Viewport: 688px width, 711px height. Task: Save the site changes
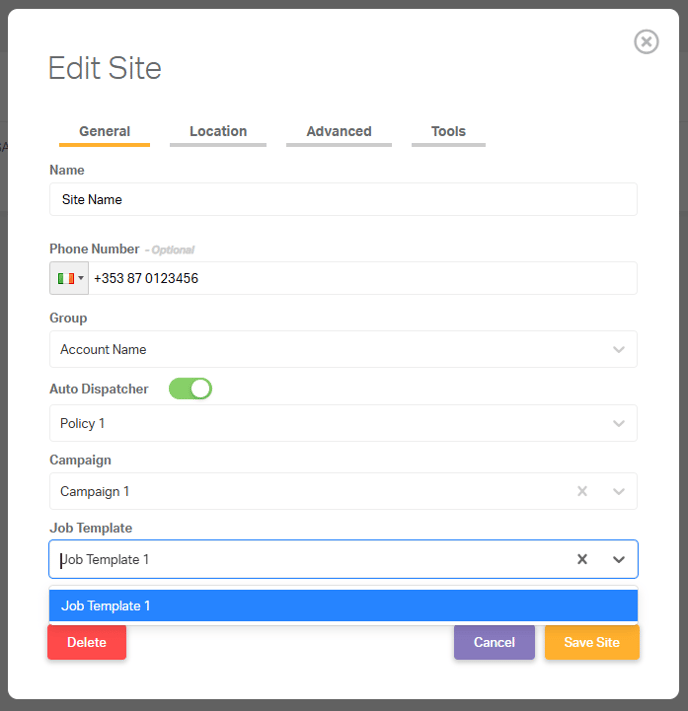click(592, 642)
